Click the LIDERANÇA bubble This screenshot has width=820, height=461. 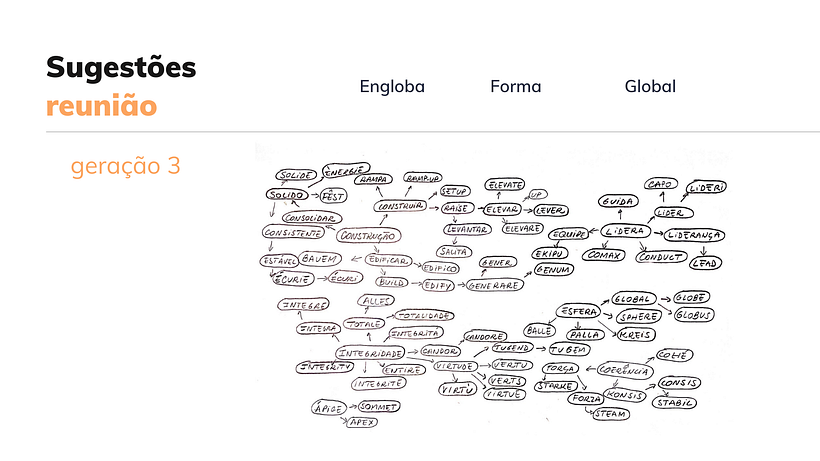click(x=694, y=235)
